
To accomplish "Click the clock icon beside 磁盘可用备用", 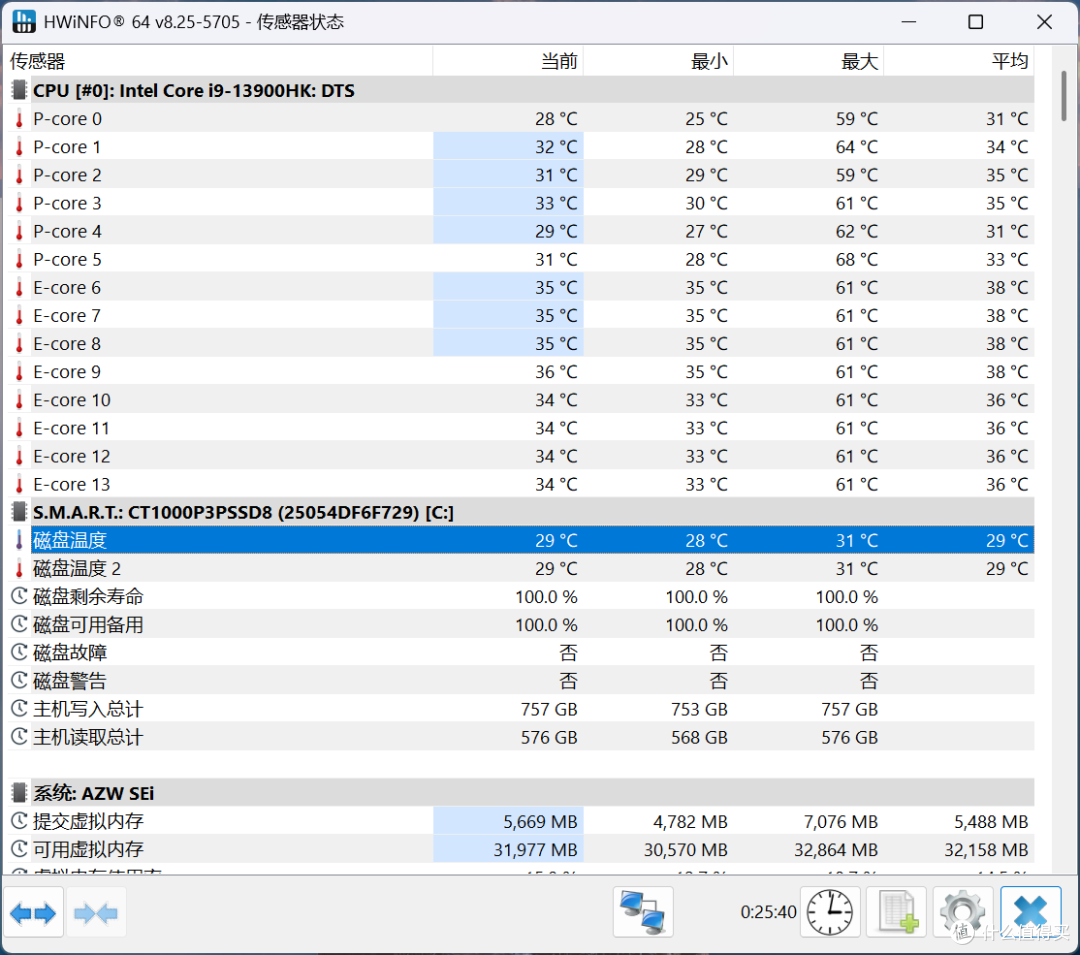I will click(19, 625).
